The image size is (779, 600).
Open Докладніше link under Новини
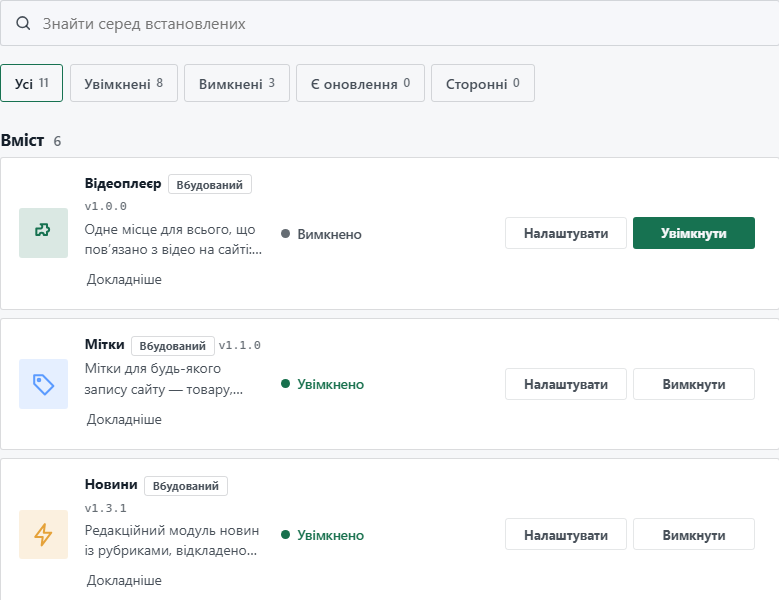(124, 580)
